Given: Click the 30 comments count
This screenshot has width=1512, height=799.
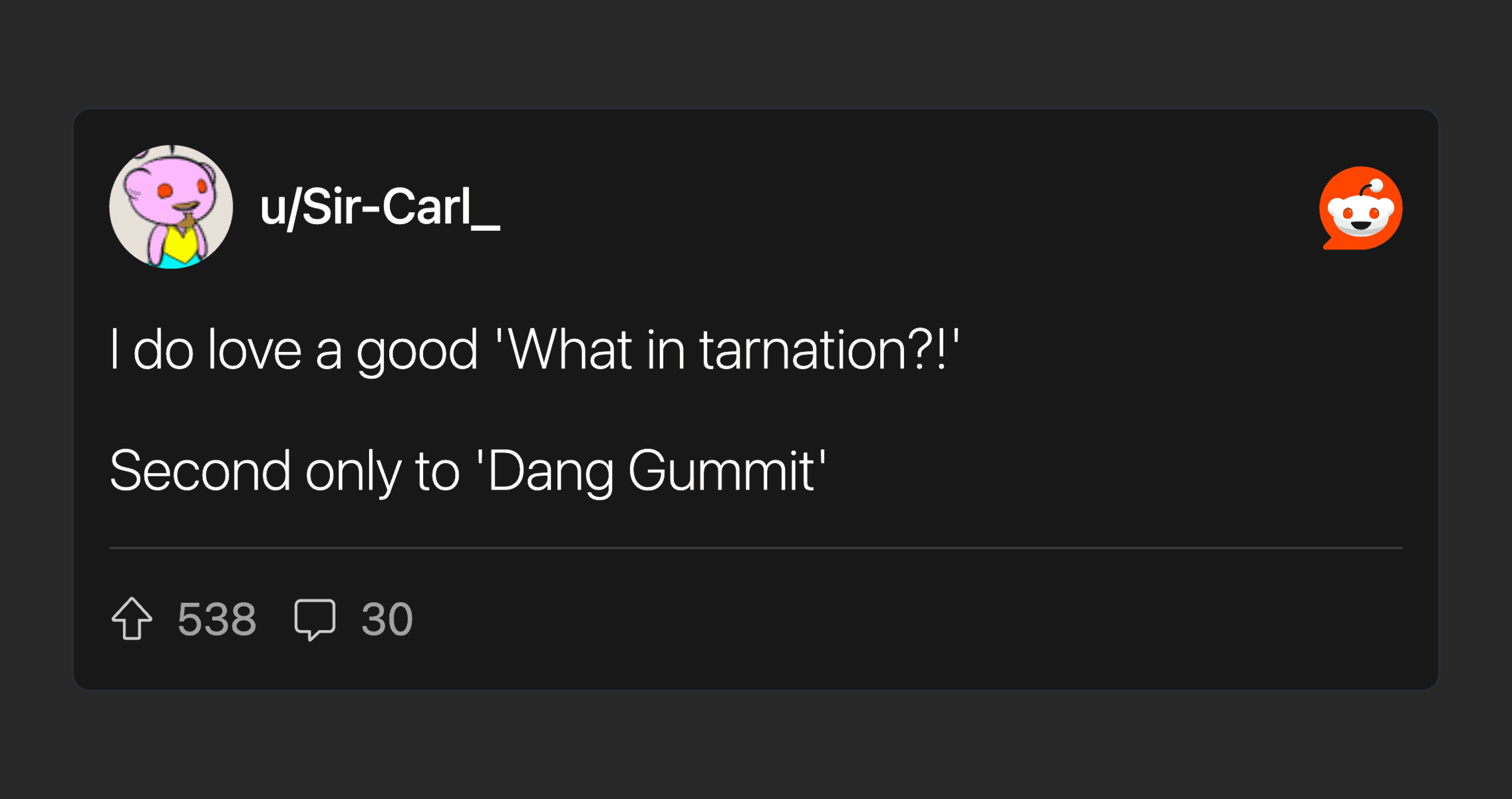Looking at the screenshot, I should (x=387, y=619).
